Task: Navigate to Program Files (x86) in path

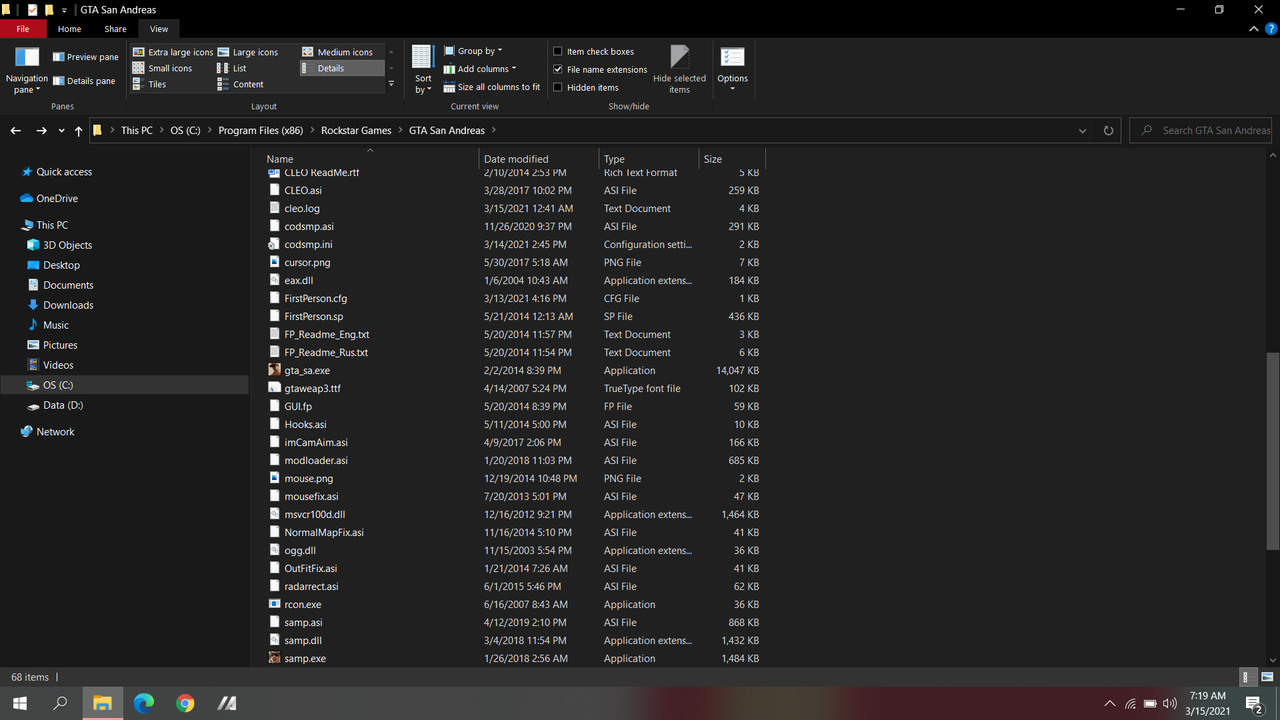Action: pyautogui.click(x=260, y=131)
